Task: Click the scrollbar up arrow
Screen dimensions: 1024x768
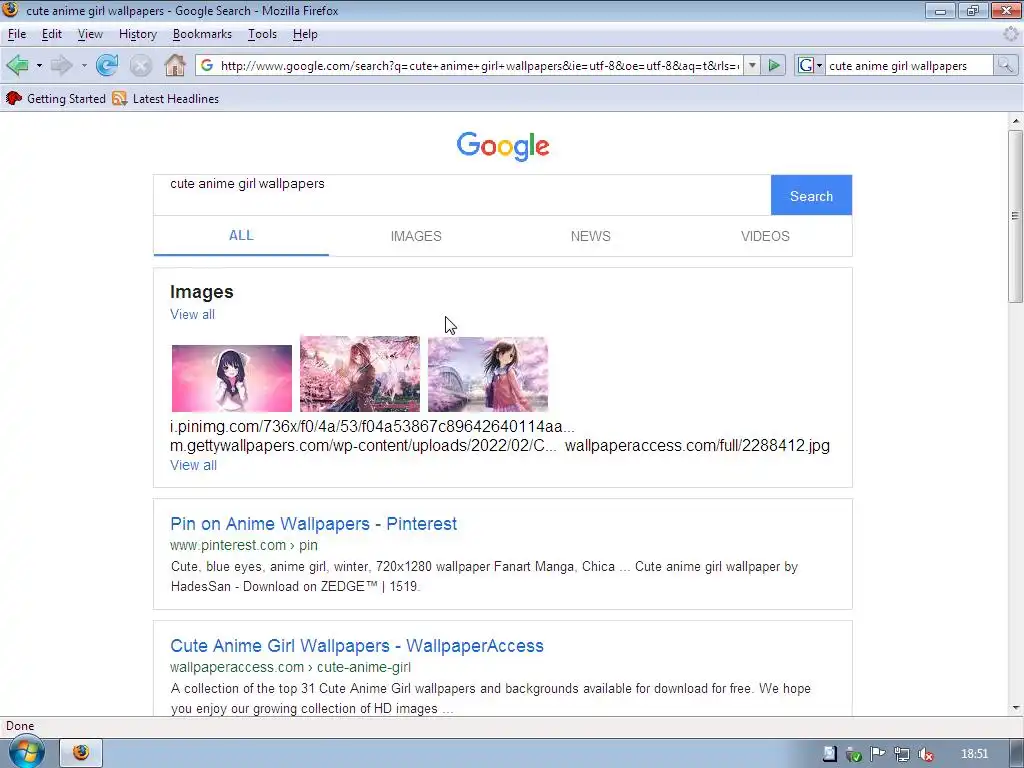Action: point(1015,121)
